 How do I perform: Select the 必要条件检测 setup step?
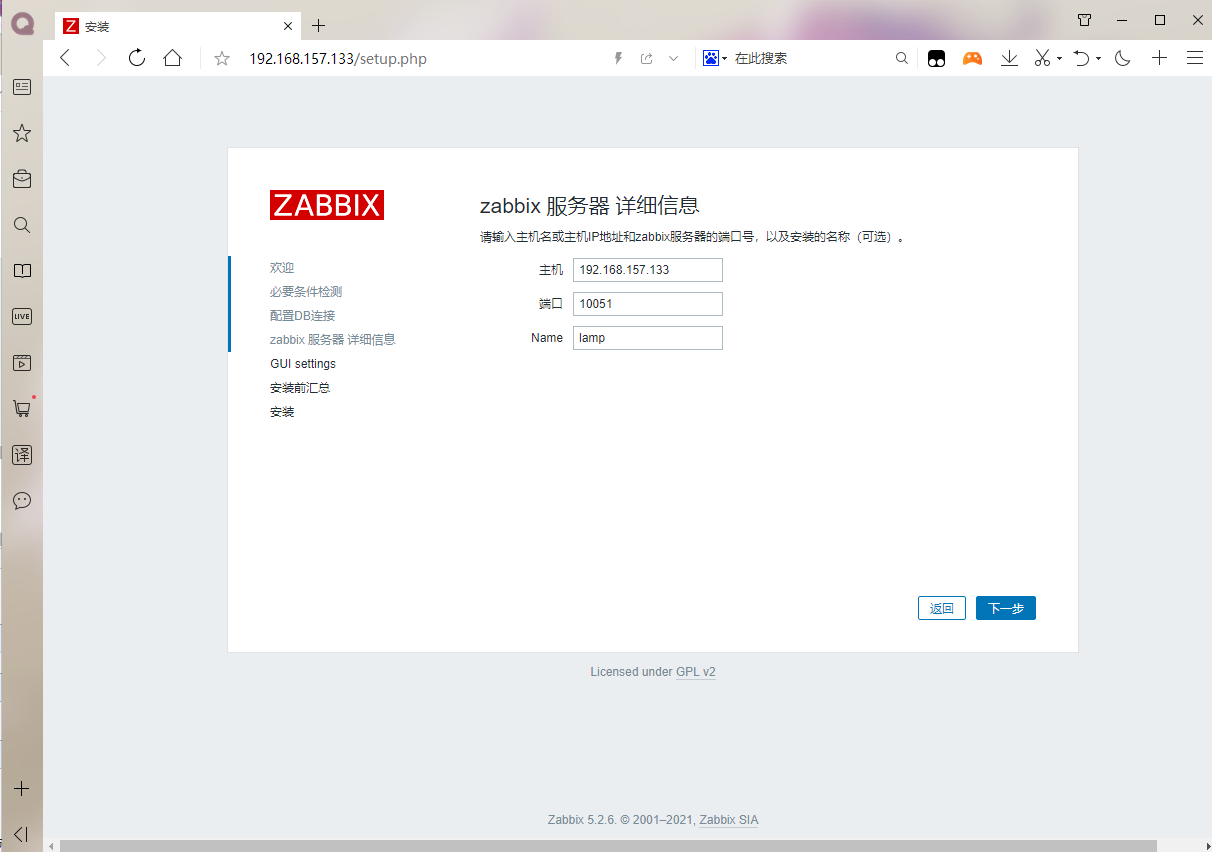pos(306,292)
